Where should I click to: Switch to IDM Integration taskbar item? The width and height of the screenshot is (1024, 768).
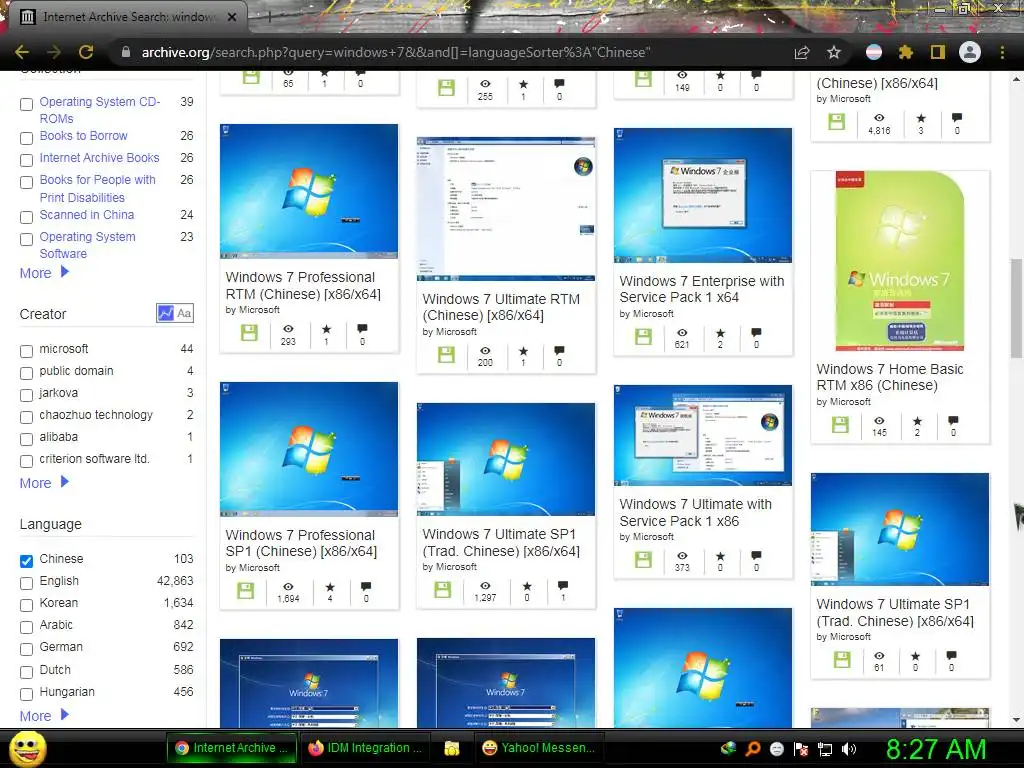coord(366,748)
